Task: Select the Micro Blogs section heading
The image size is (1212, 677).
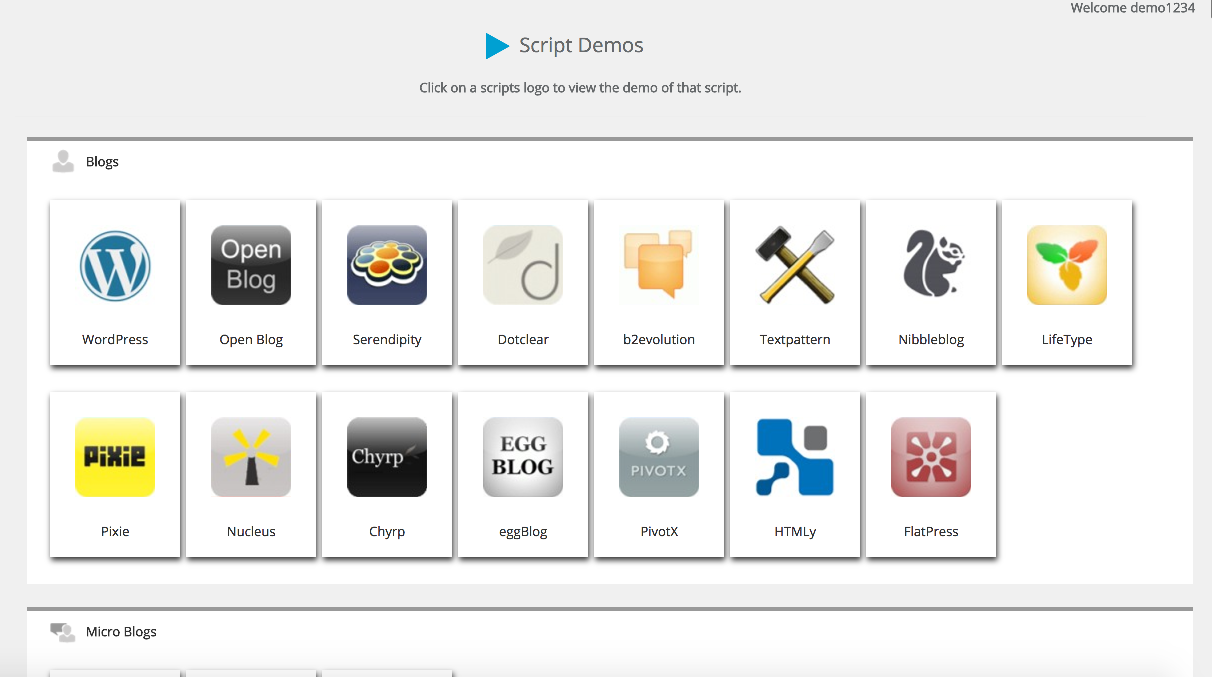Action: tap(121, 632)
